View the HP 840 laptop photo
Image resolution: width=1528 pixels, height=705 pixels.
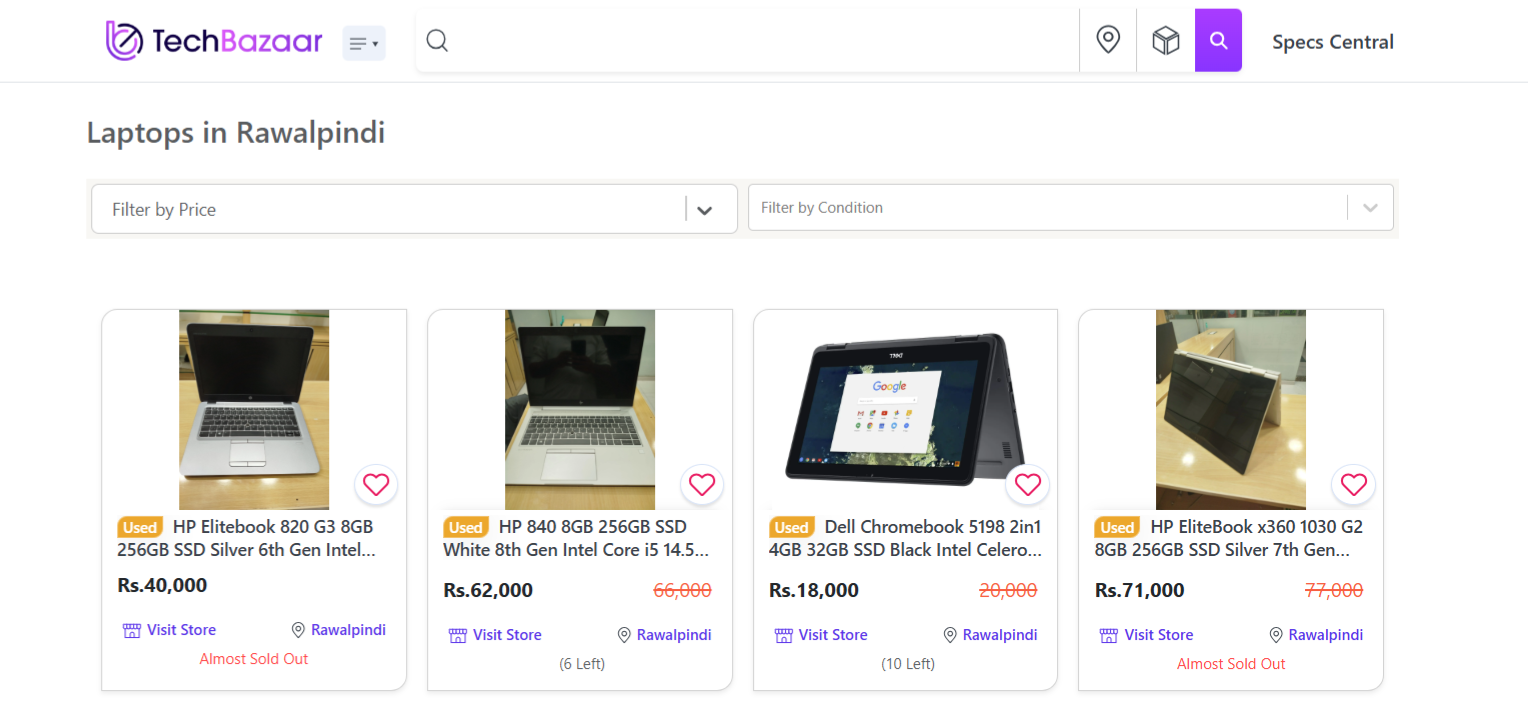[x=580, y=410]
